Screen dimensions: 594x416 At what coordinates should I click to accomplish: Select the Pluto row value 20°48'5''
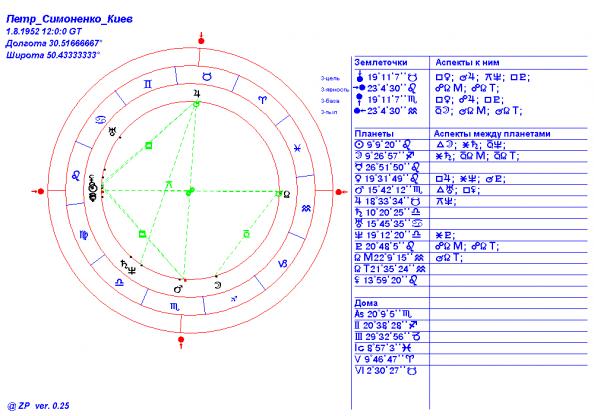(x=385, y=246)
